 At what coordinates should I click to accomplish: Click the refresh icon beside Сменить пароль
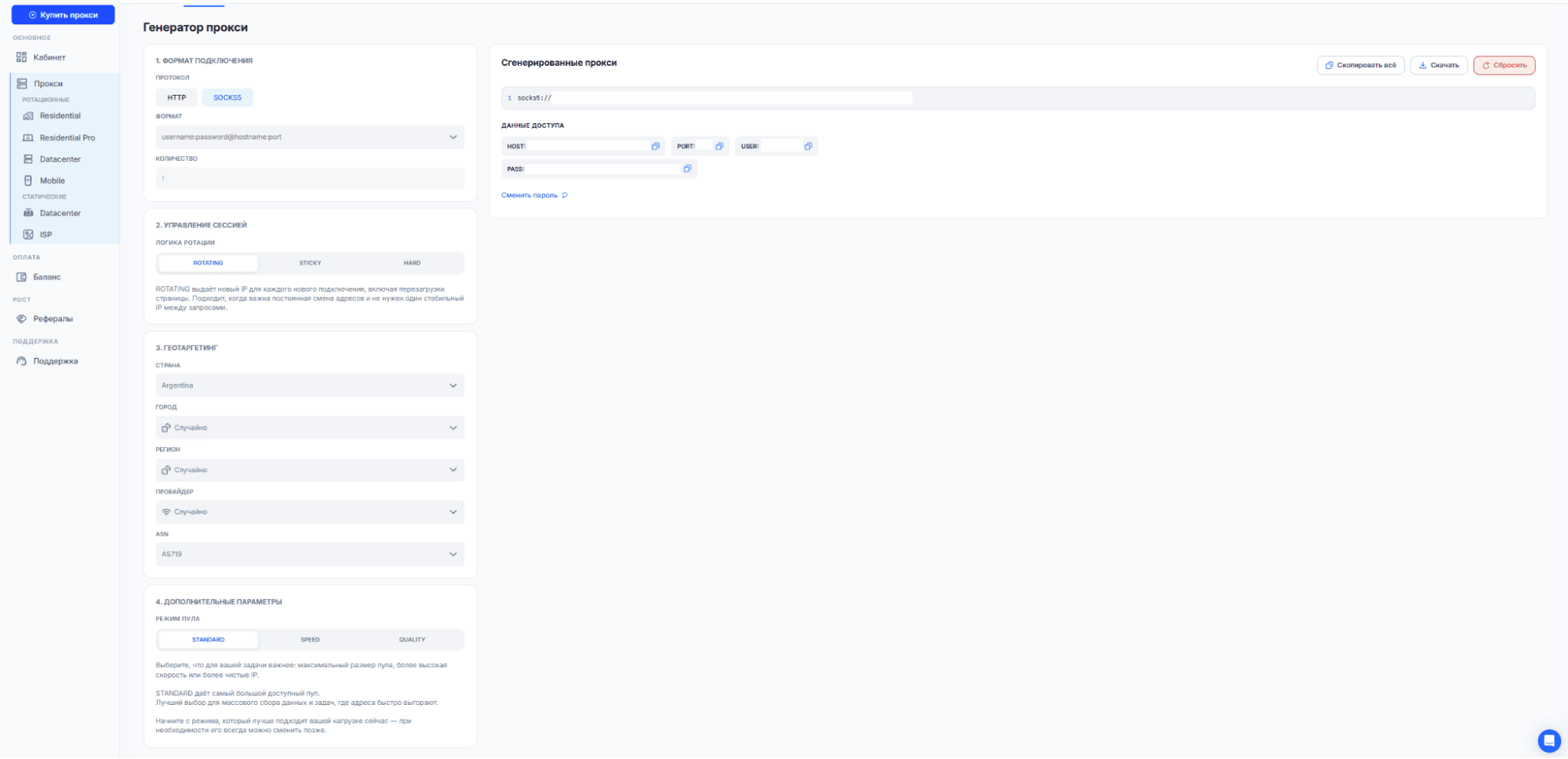pyautogui.click(x=564, y=195)
